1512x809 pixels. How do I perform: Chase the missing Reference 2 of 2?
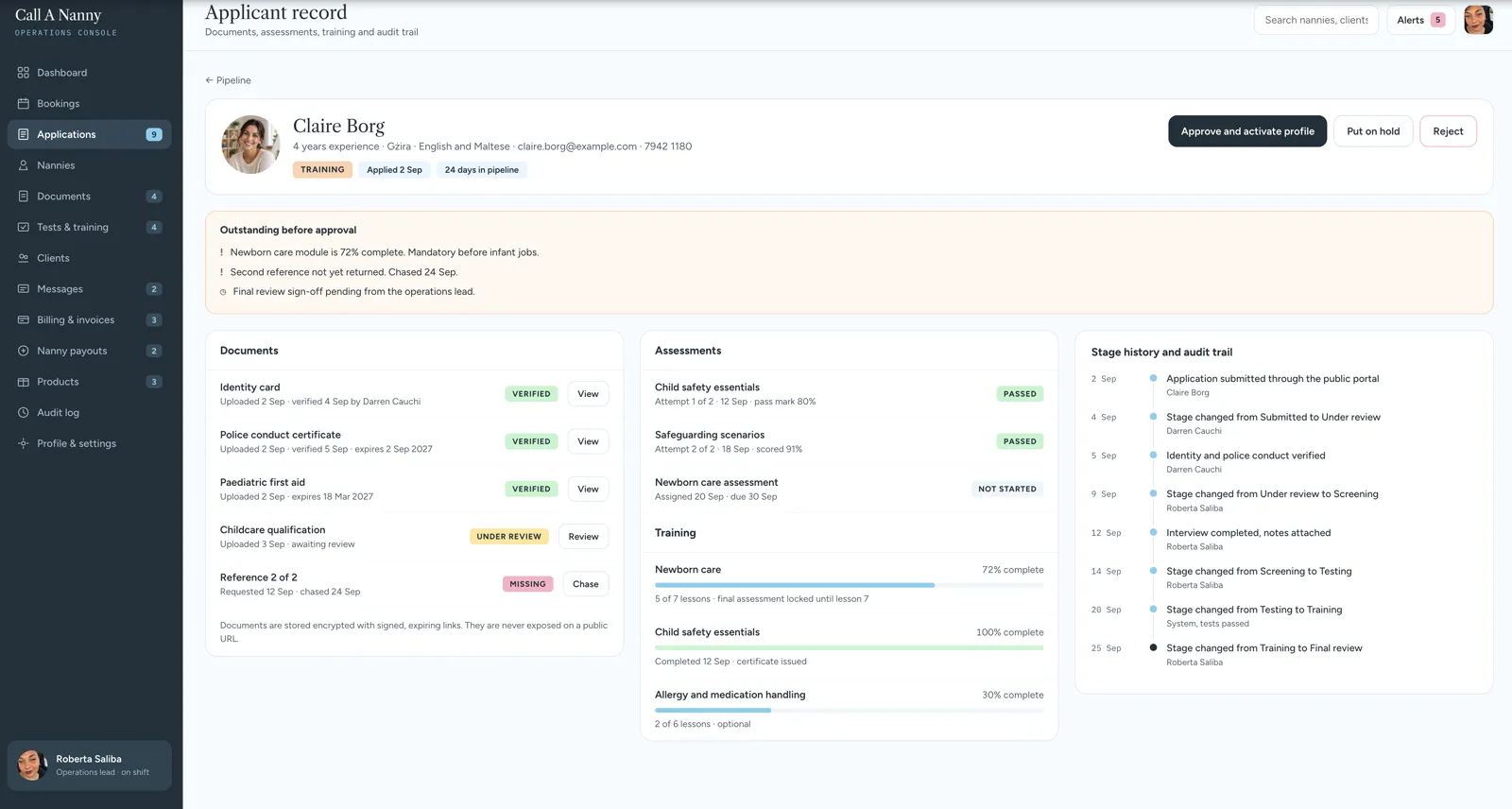point(586,584)
